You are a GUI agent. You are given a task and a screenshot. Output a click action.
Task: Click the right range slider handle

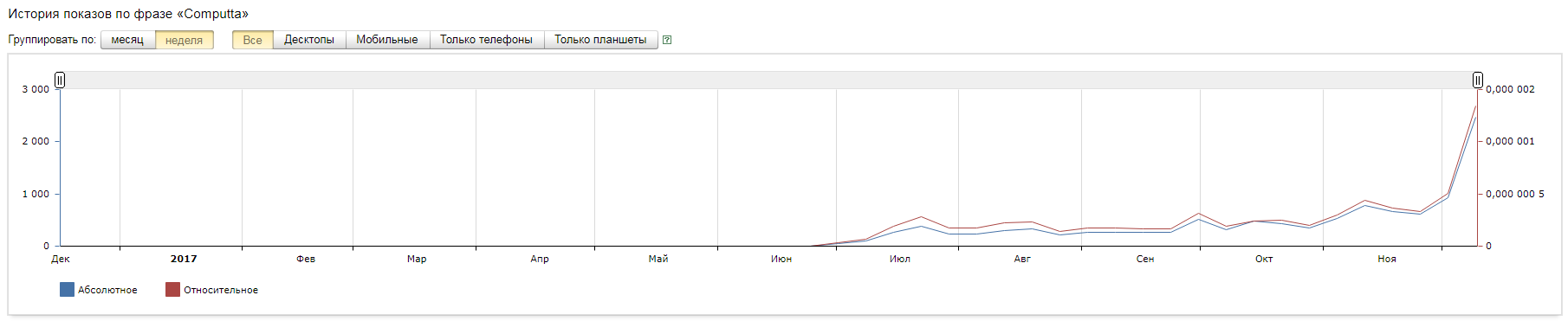pyautogui.click(x=1478, y=80)
